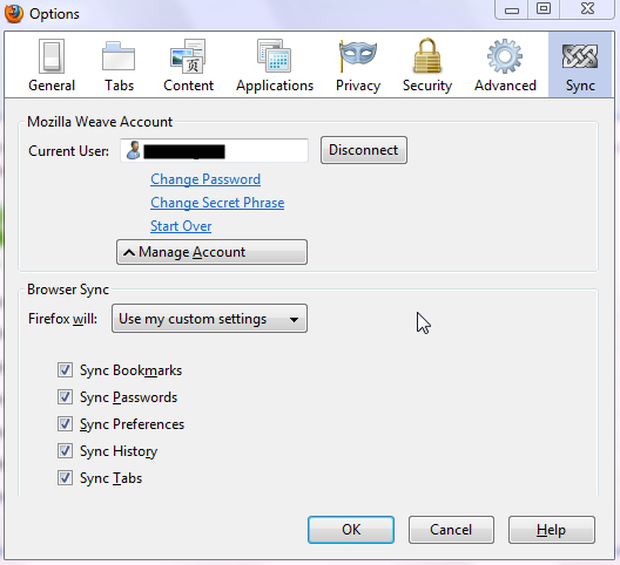
Task: Uncheck the Sync Preferences checkbox
Action: coord(65,424)
